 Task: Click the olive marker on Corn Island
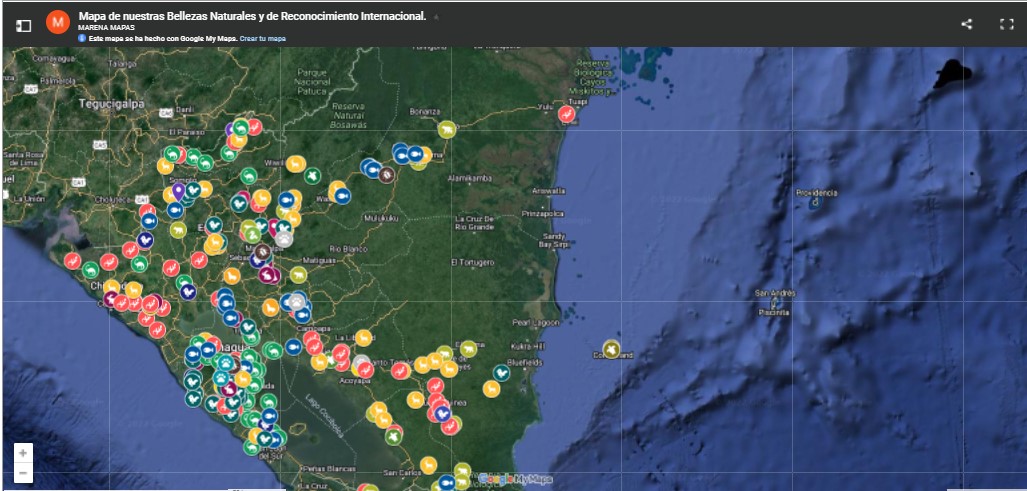(611, 349)
